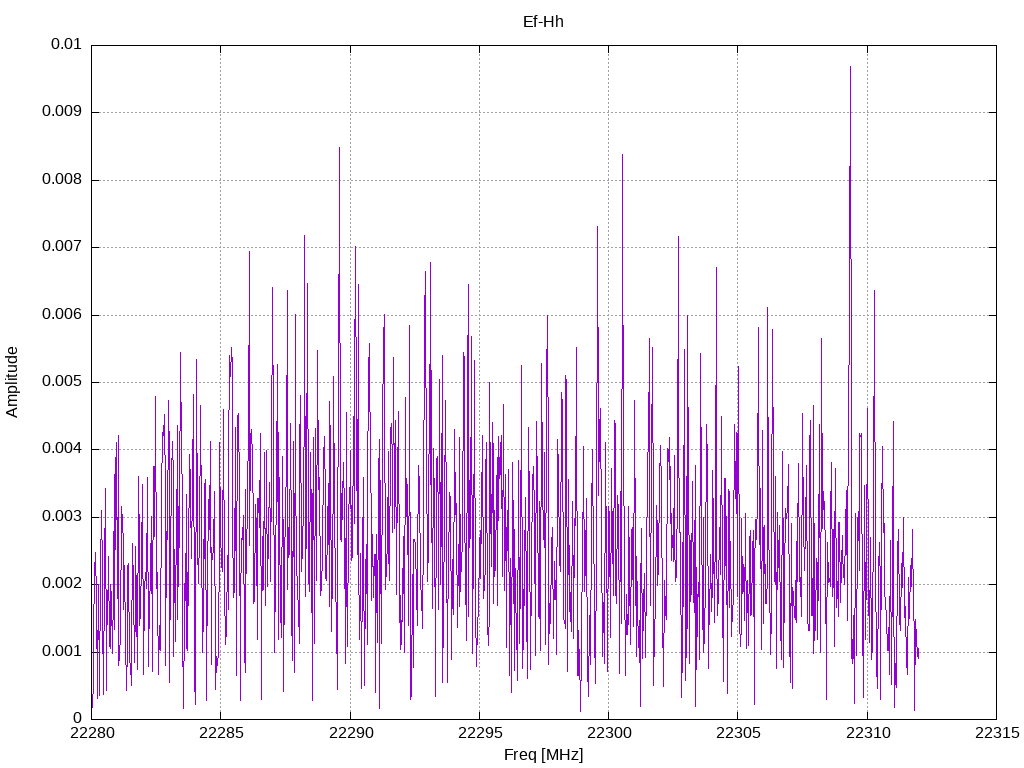
Task: Click the y-axis tick label 0.004
Action: (62, 449)
